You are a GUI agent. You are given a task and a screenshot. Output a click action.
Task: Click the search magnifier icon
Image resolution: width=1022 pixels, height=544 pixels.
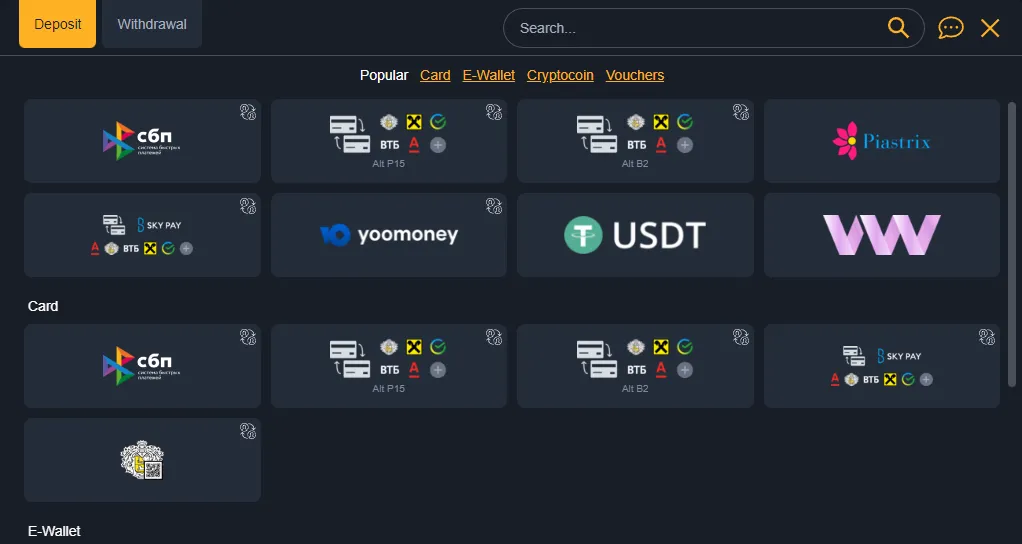tap(898, 27)
